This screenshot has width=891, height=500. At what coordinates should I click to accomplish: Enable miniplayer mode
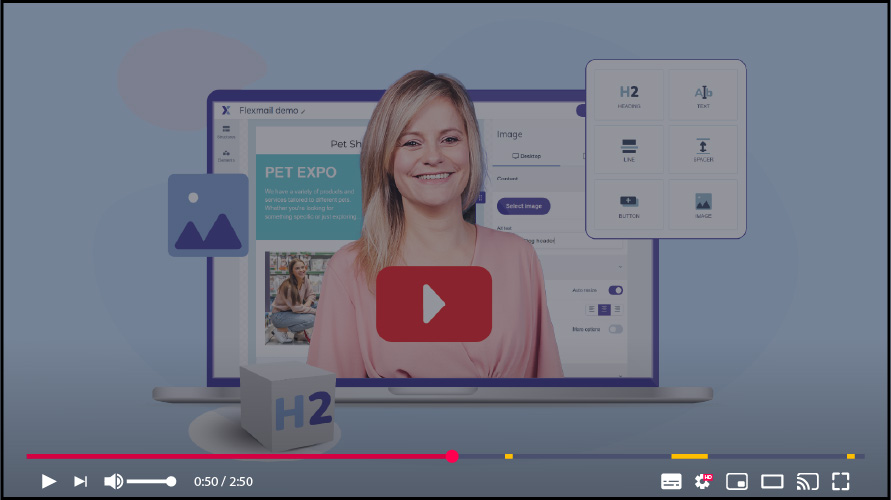[736, 481]
